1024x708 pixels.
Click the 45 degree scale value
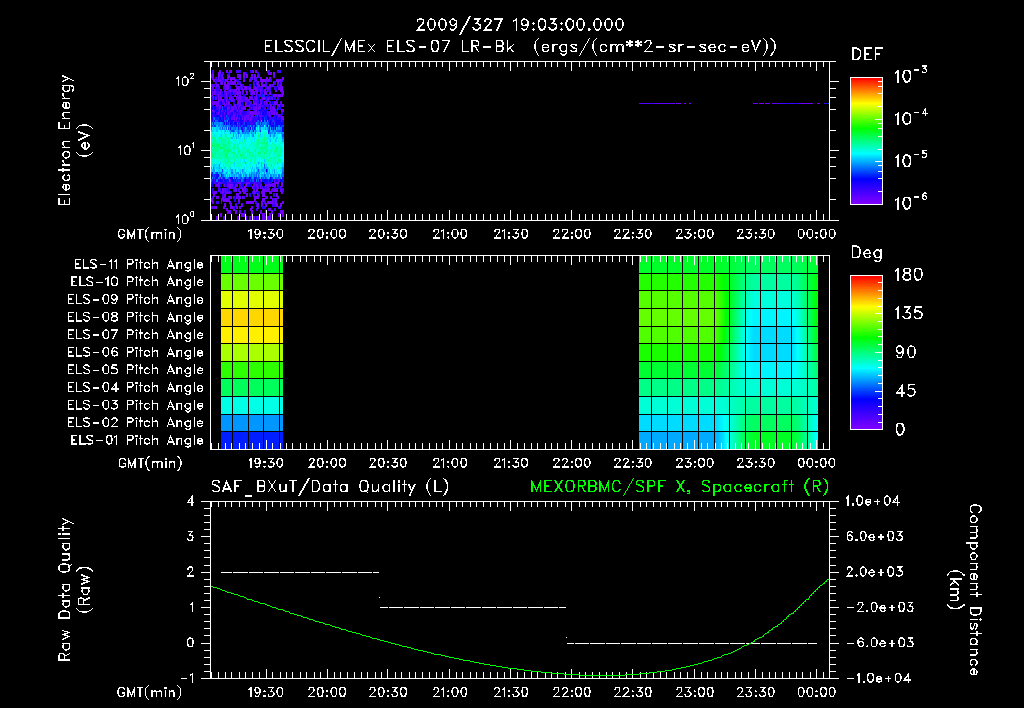905,391
